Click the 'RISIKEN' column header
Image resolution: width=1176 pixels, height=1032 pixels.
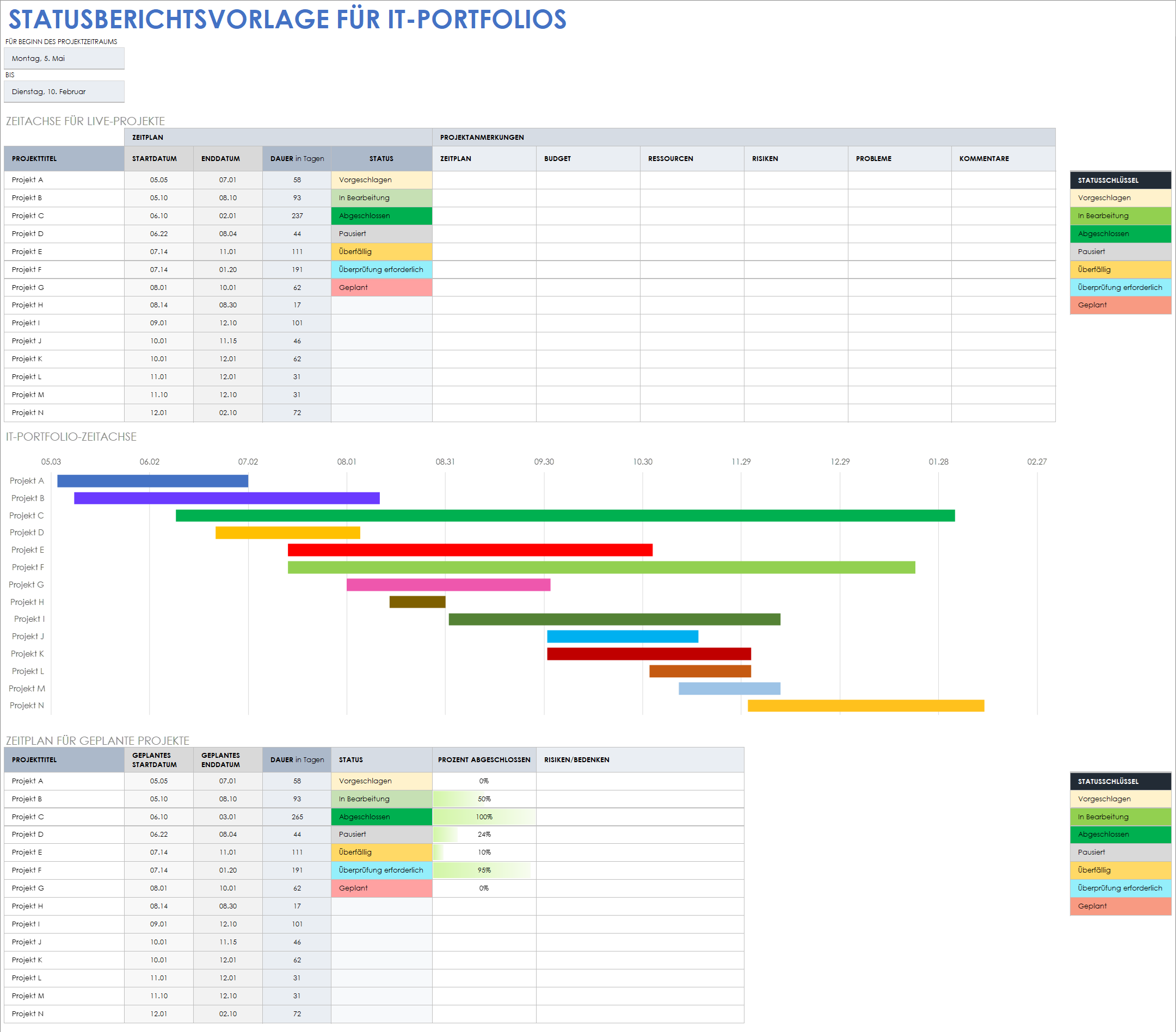tap(796, 159)
